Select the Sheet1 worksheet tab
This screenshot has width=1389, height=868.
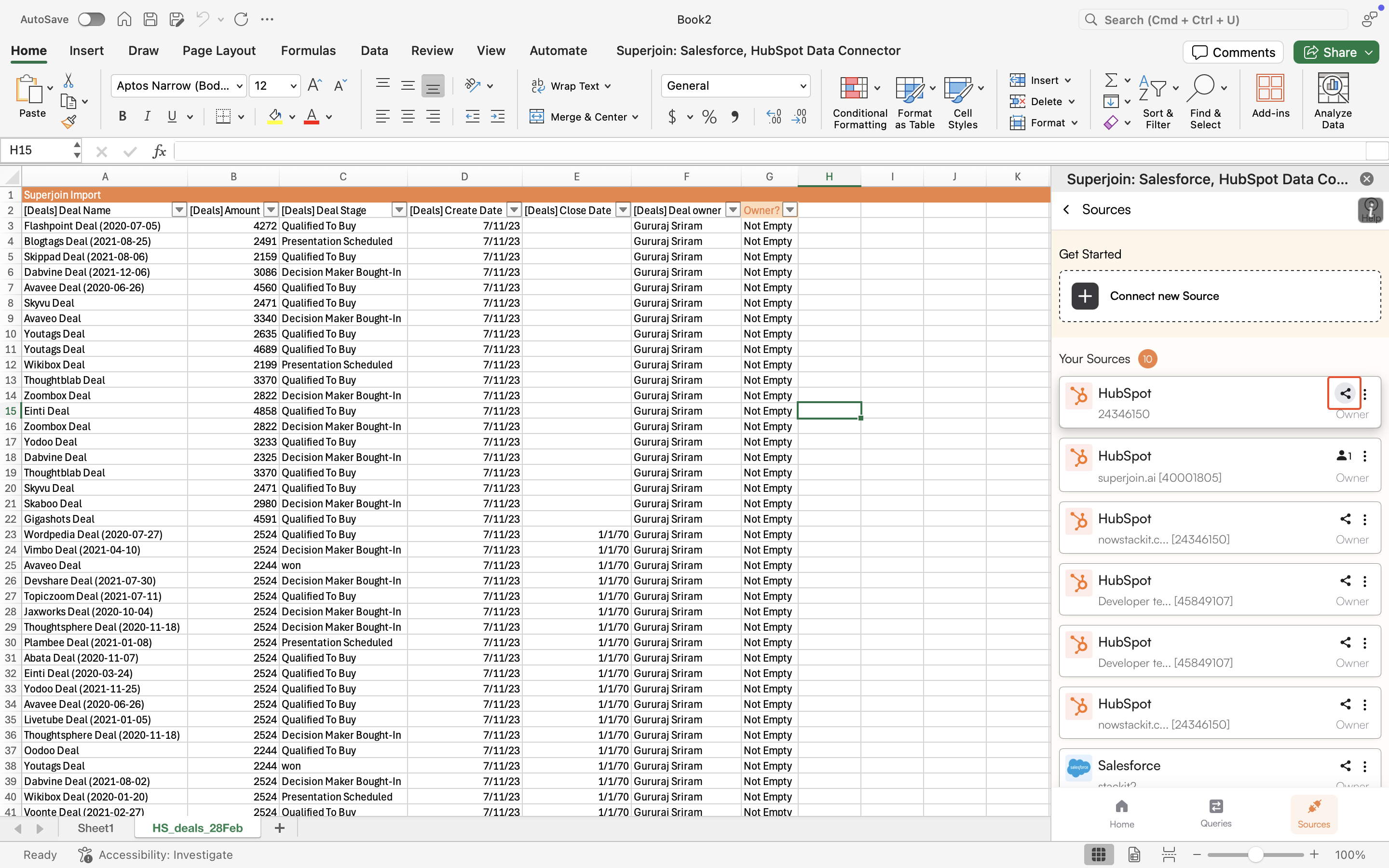95,828
